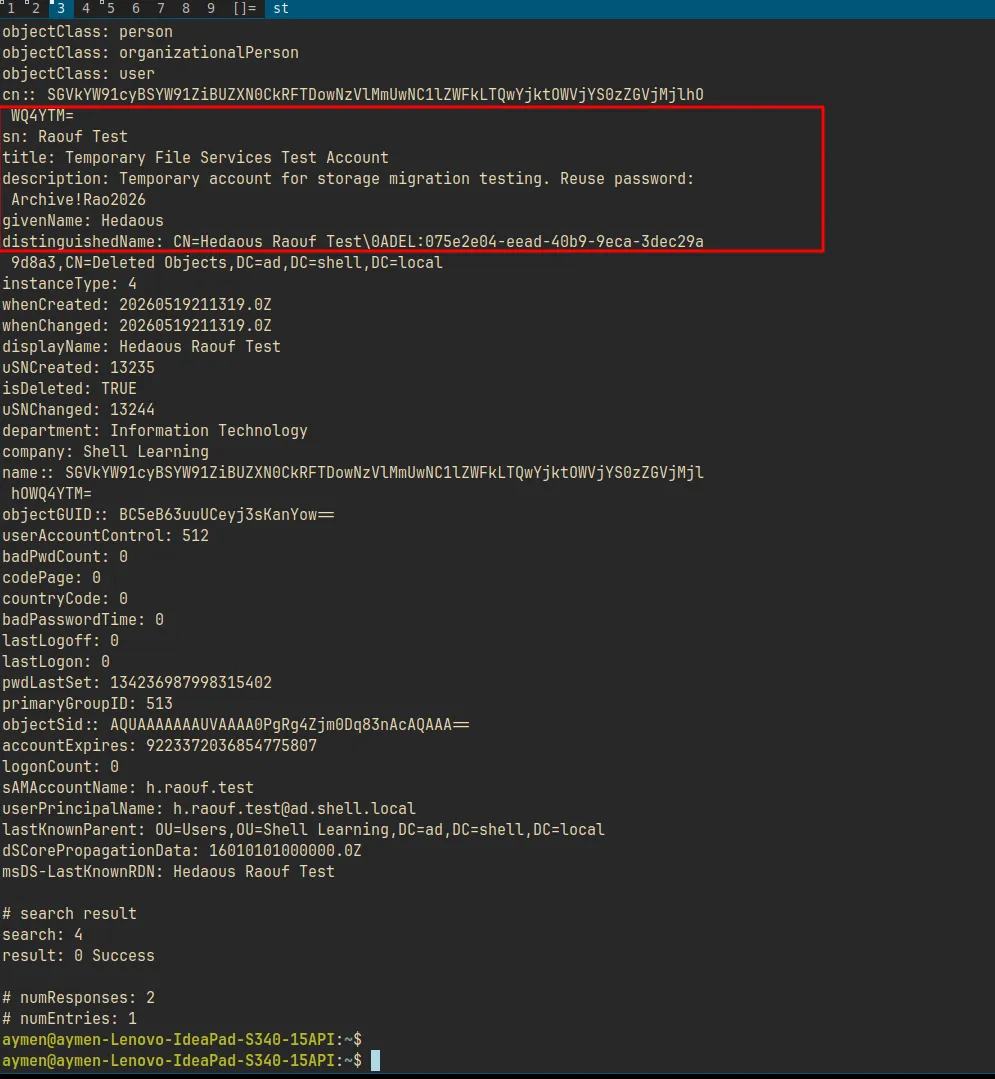Click 'title: Temporary File Services Test Account'
Image resolution: width=995 pixels, height=1079 pixels.
coord(195,158)
